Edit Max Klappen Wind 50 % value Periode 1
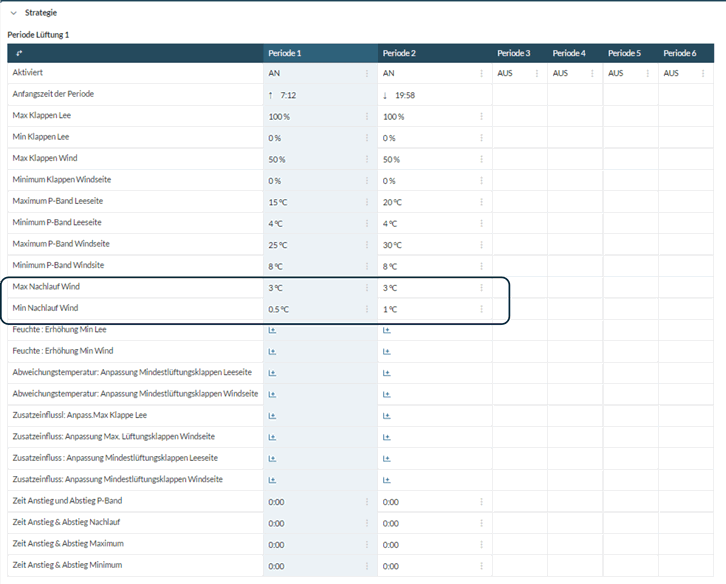The height and width of the screenshot is (584, 726). 278,160
